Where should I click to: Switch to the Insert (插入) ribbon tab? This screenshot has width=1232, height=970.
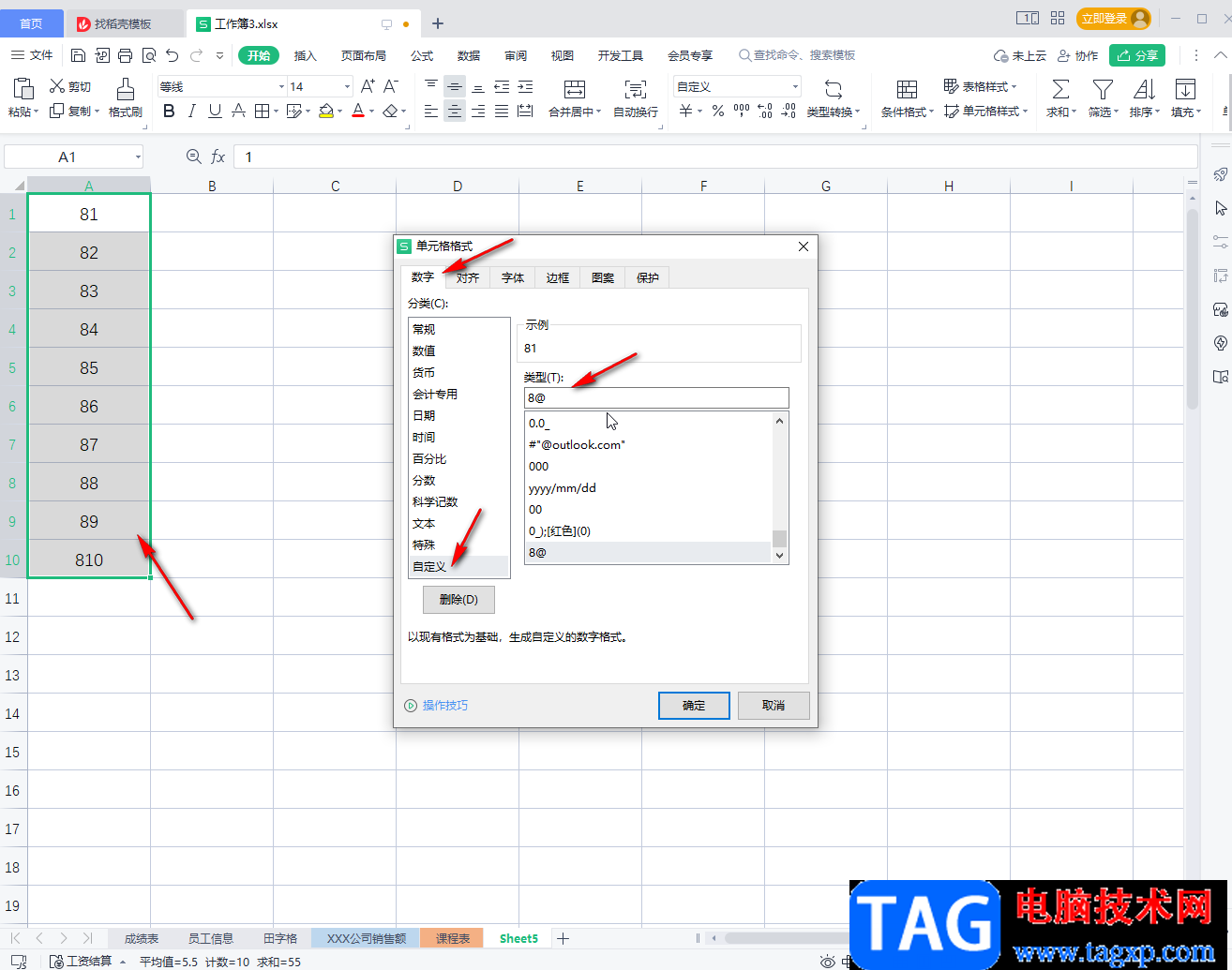[x=306, y=55]
